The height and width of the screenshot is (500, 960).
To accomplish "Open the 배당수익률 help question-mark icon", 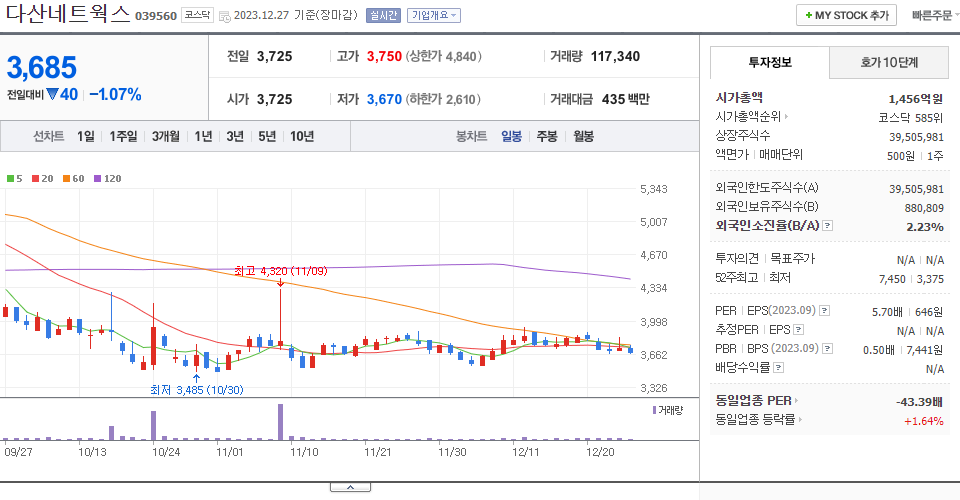I will click(778, 368).
